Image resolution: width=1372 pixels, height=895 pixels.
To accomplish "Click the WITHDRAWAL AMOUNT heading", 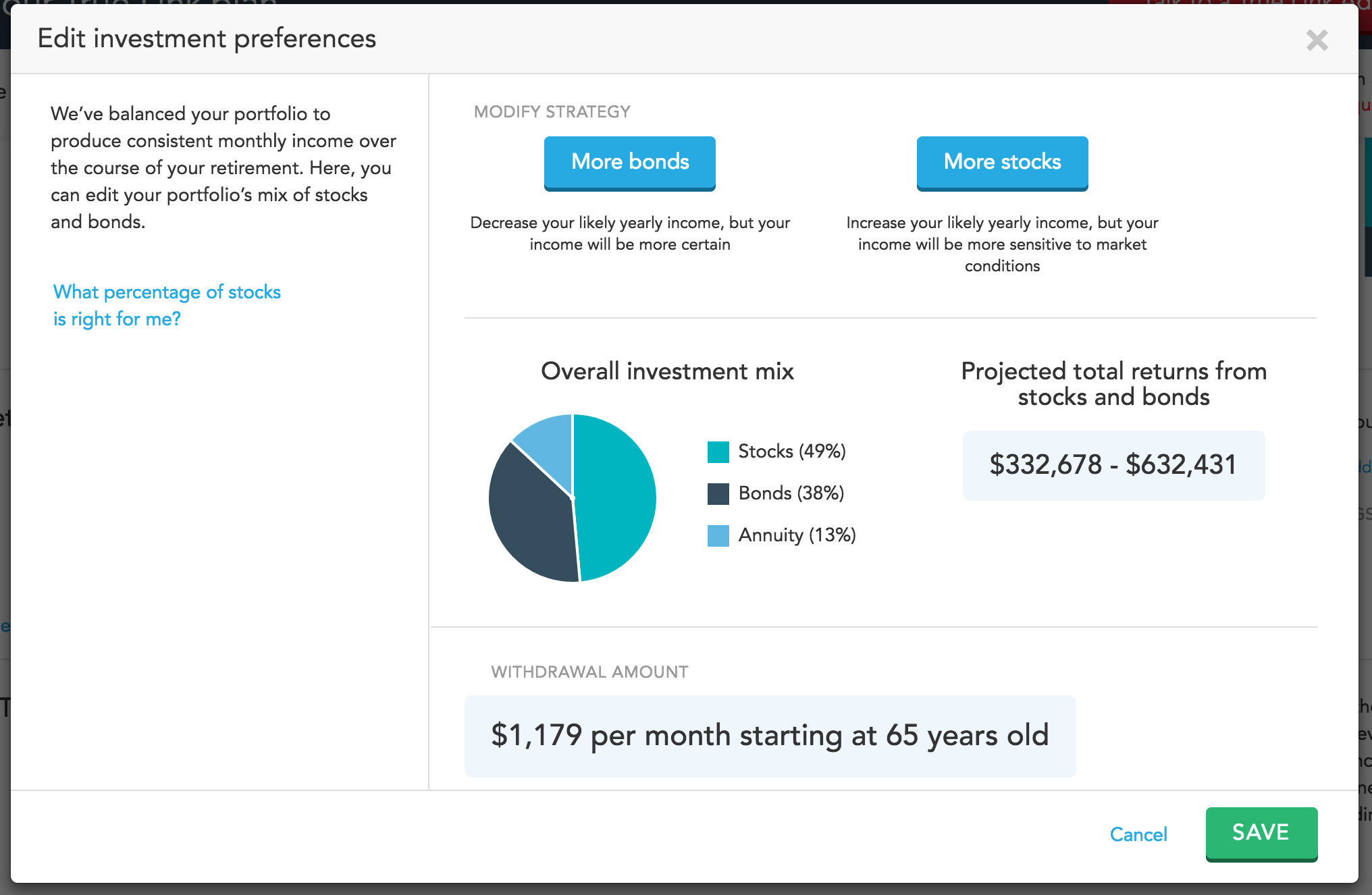I will coord(589,672).
